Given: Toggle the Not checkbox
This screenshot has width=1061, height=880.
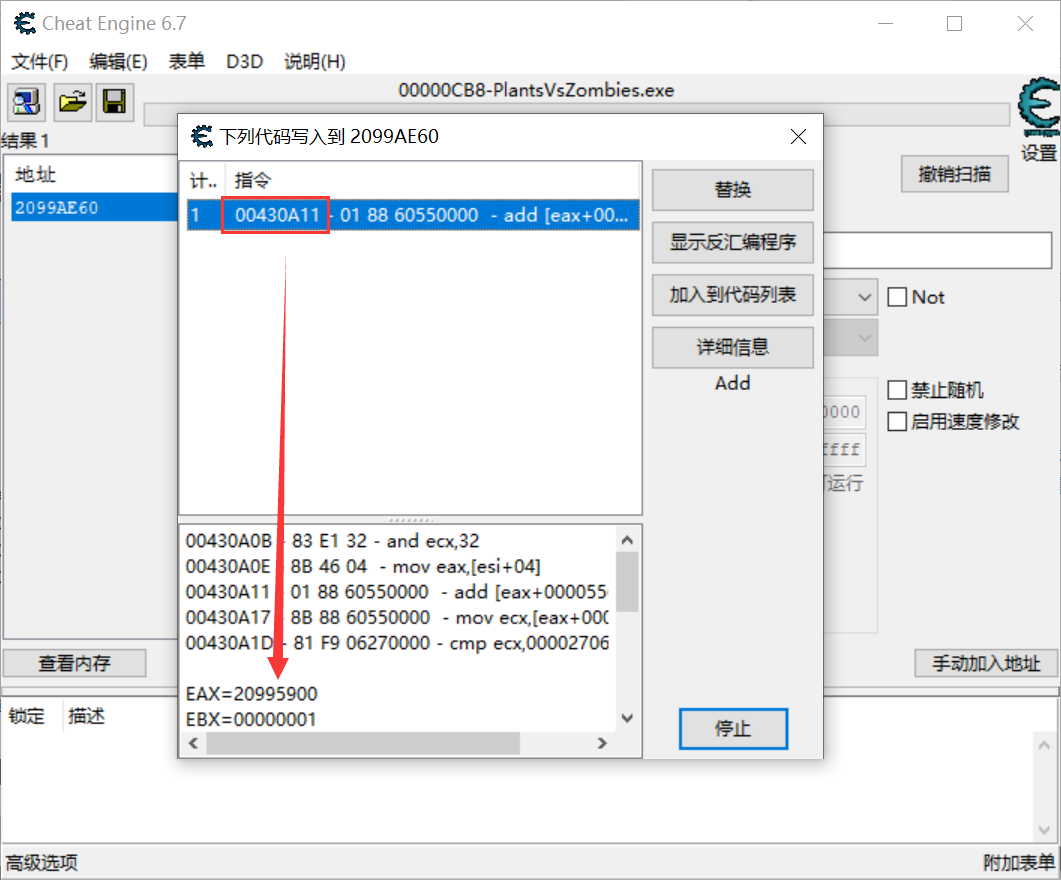Looking at the screenshot, I should click(897, 297).
